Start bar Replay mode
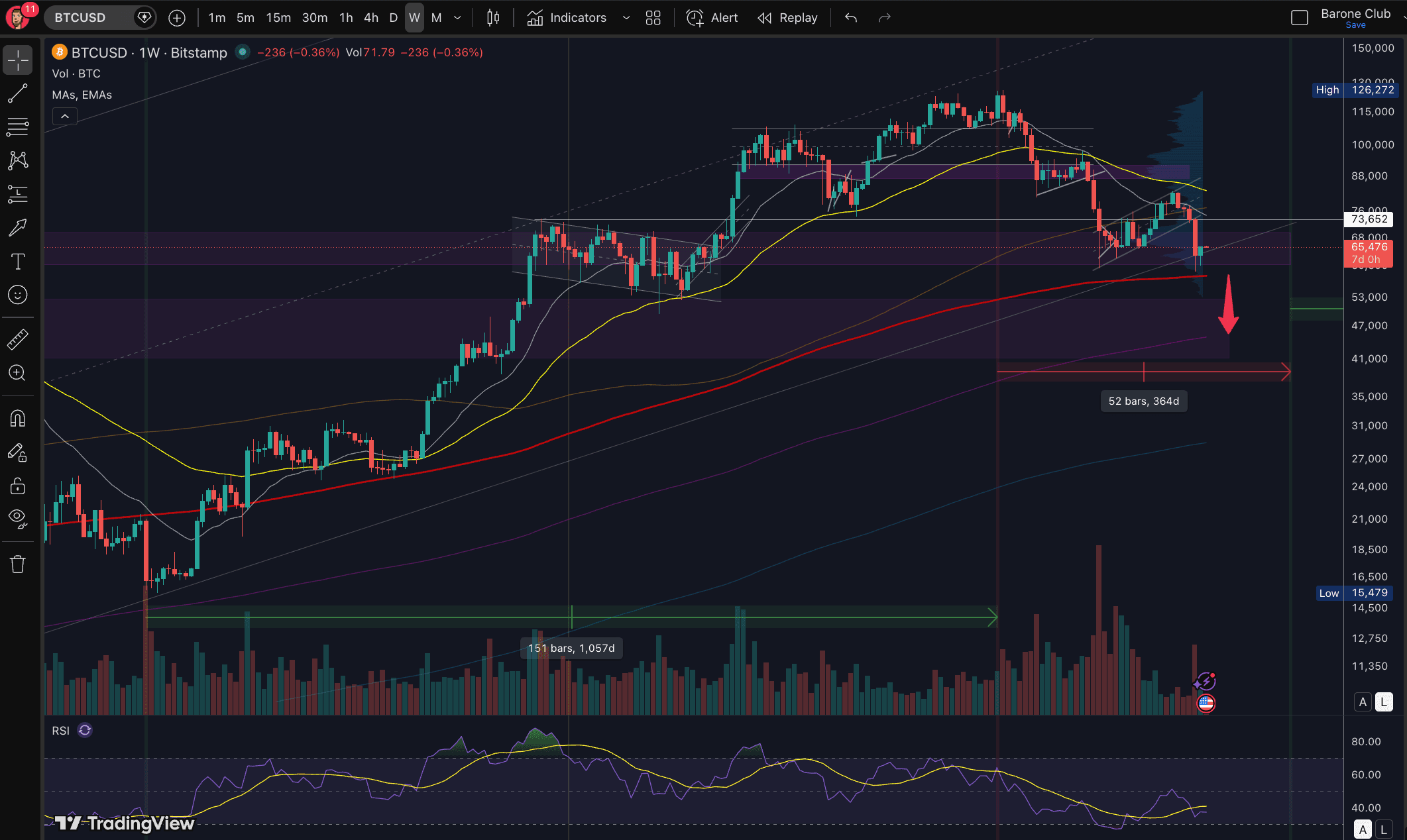 [x=788, y=18]
